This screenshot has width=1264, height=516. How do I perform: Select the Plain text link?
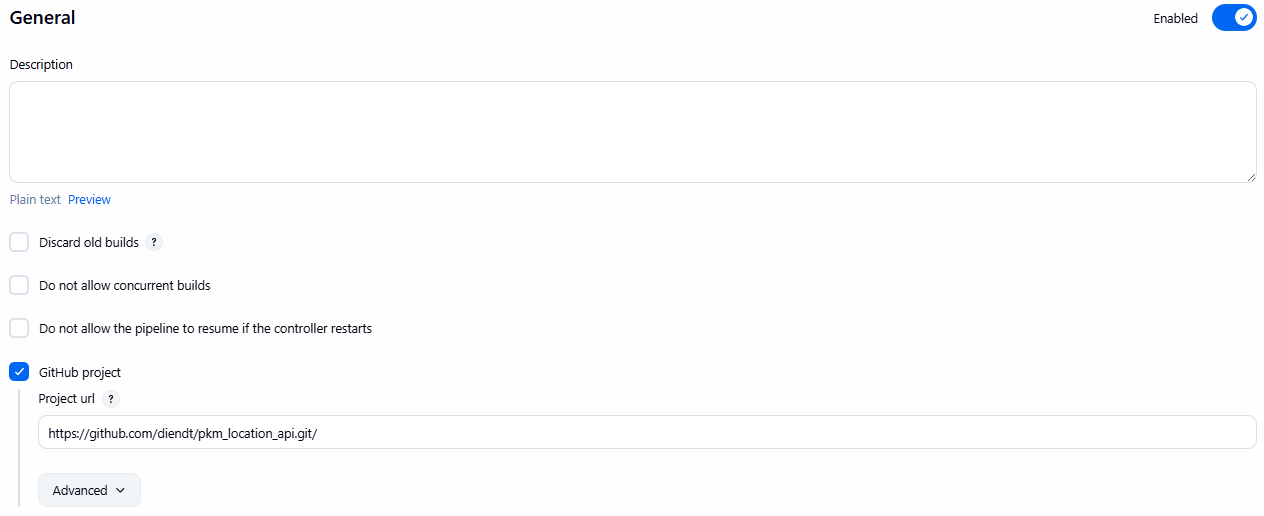pyautogui.click(x=35, y=200)
